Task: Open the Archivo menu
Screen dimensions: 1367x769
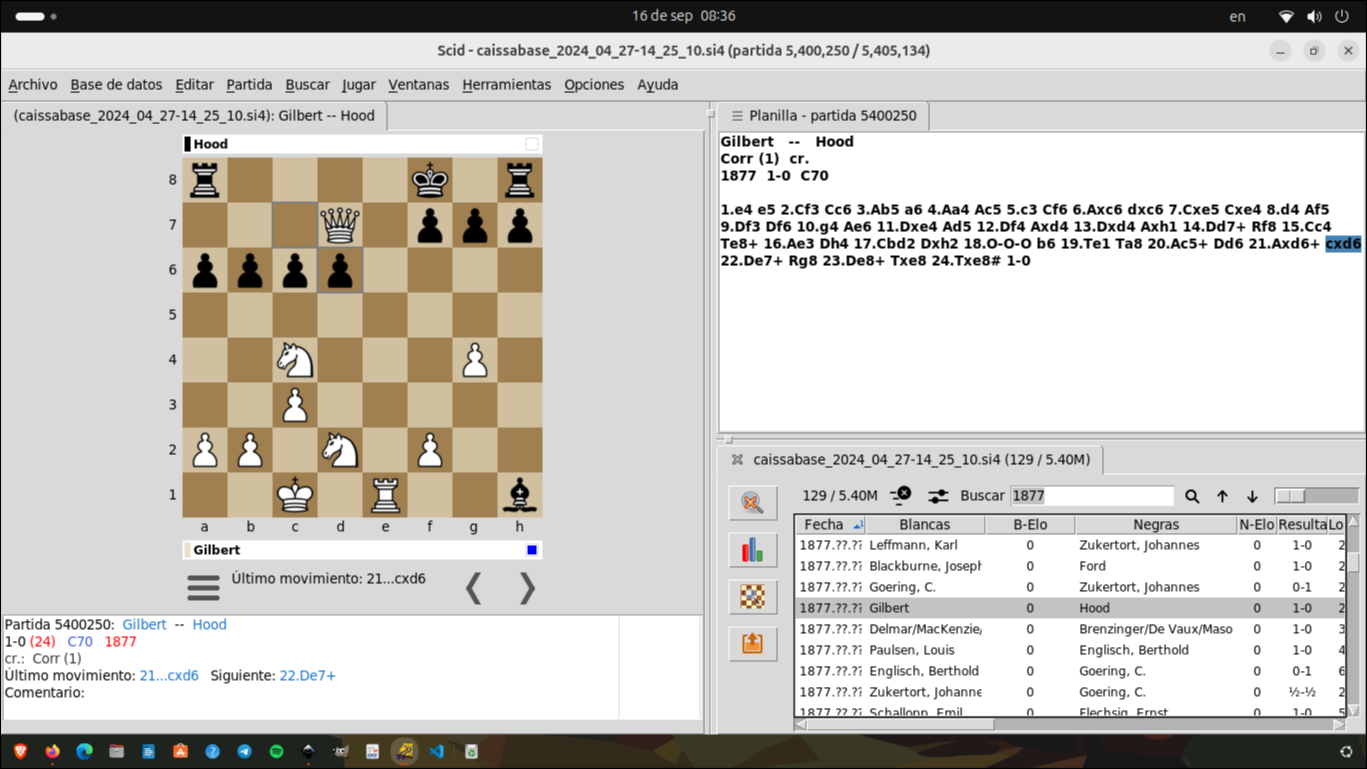Action: [33, 85]
